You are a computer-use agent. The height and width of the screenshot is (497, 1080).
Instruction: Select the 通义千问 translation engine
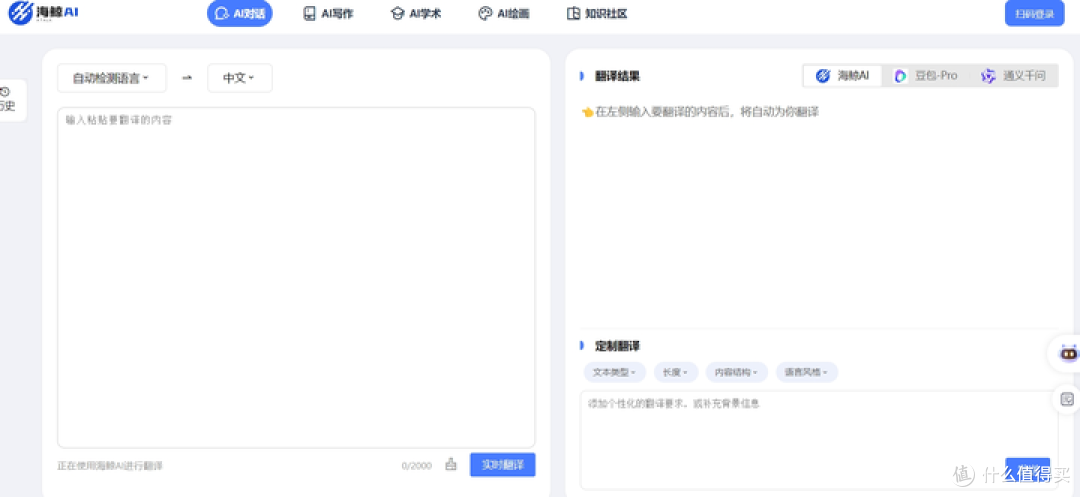pos(1013,76)
